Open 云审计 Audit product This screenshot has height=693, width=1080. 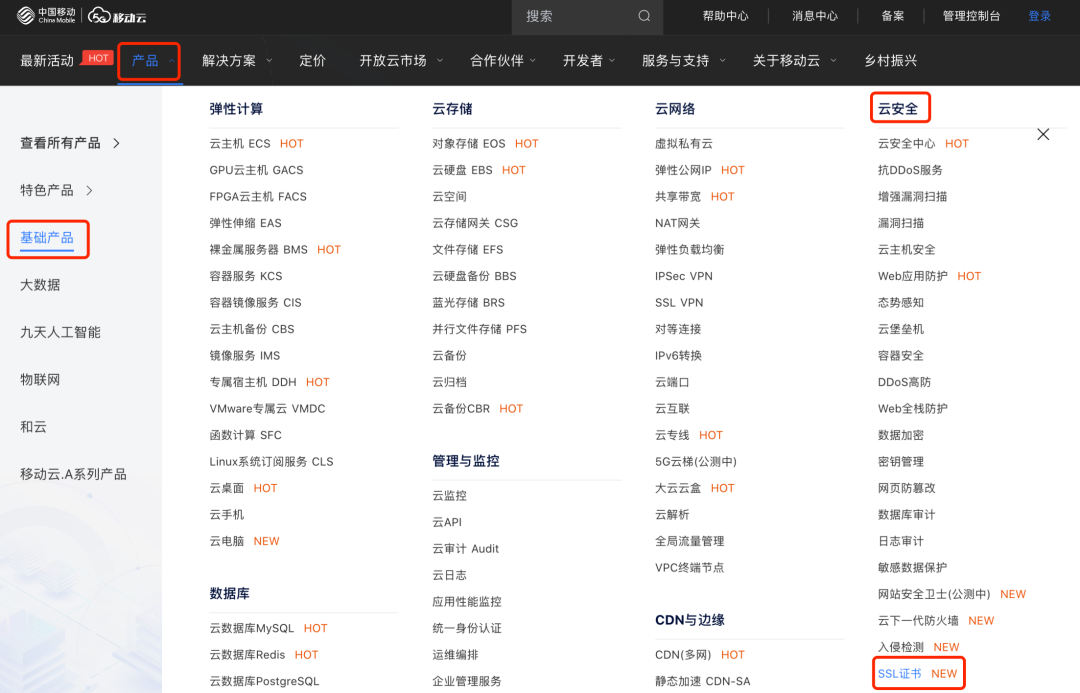click(465, 549)
